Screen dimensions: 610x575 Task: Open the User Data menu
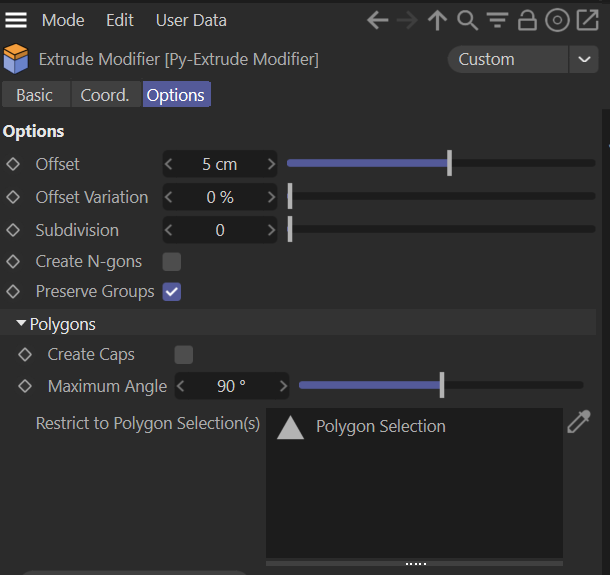tap(191, 20)
